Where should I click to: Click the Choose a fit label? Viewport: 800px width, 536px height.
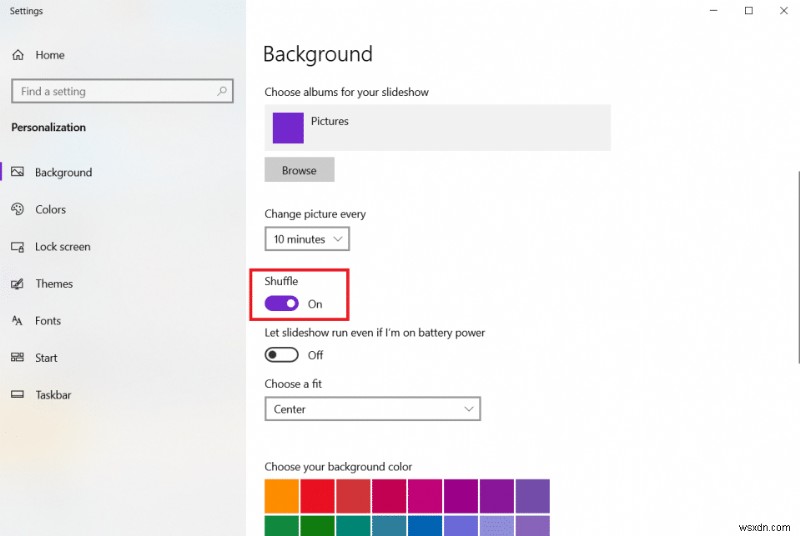293,384
